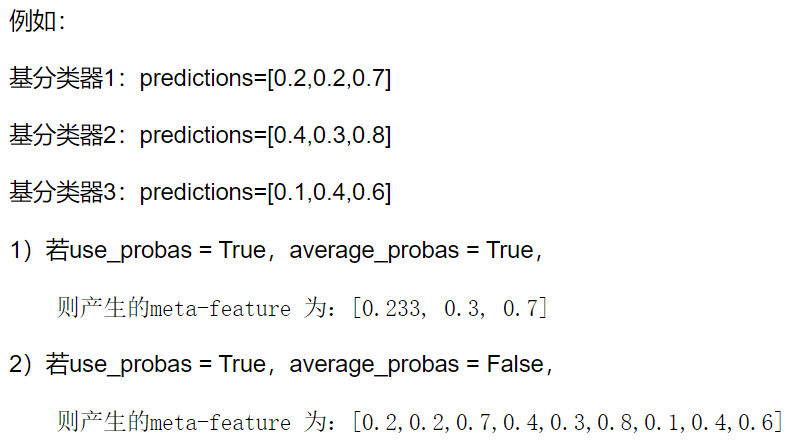793x448 pixels.
Task: Click the item number 1) marker
Action: point(21,251)
